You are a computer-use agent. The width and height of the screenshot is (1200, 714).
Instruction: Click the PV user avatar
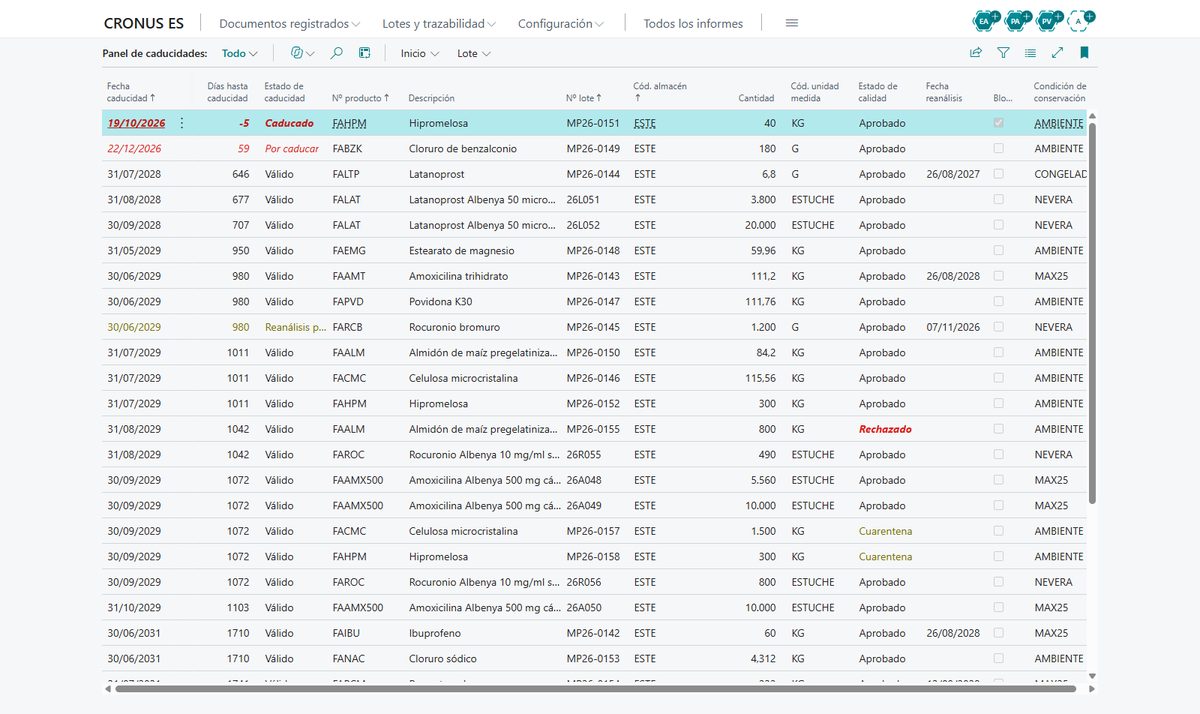click(1047, 20)
